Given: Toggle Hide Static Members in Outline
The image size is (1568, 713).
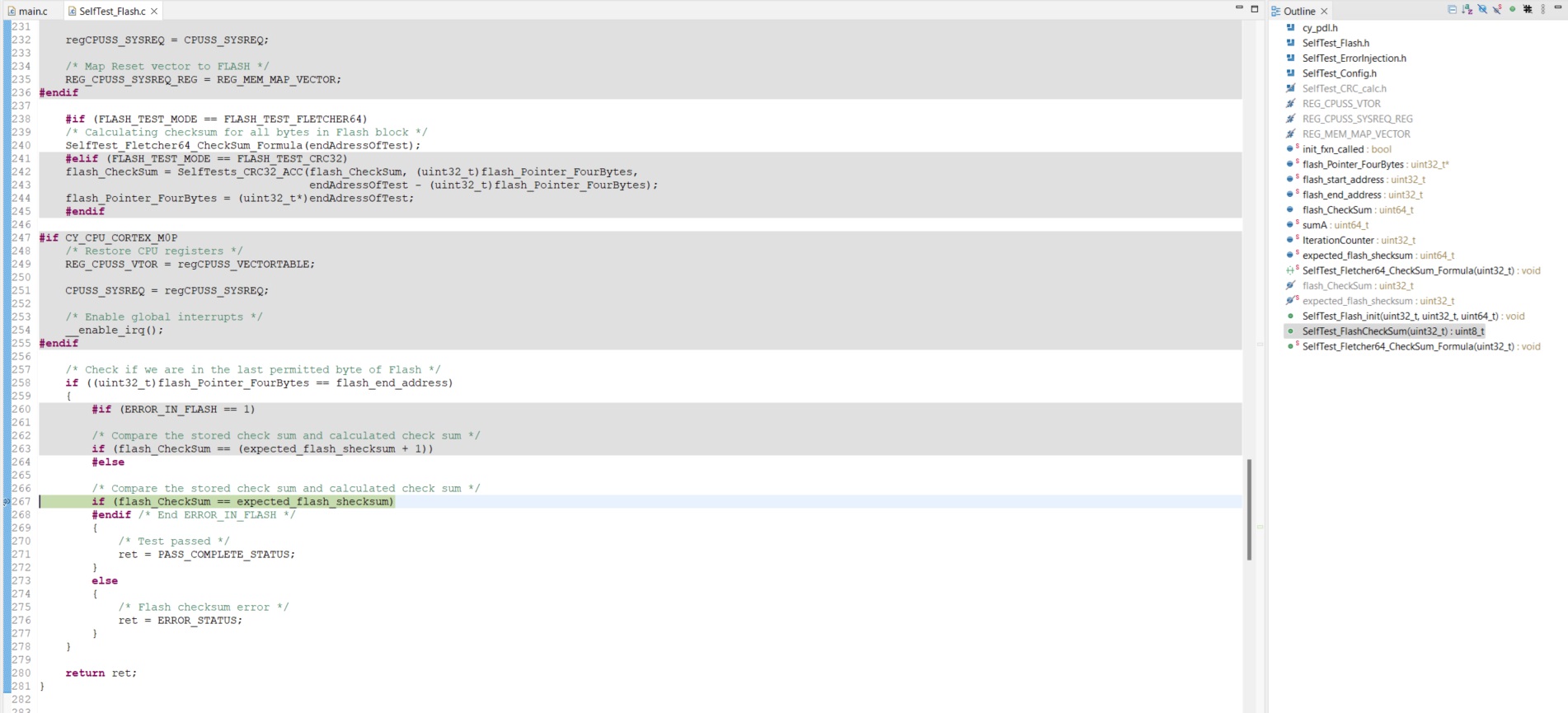Looking at the screenshot, I should pos(1497,9).
